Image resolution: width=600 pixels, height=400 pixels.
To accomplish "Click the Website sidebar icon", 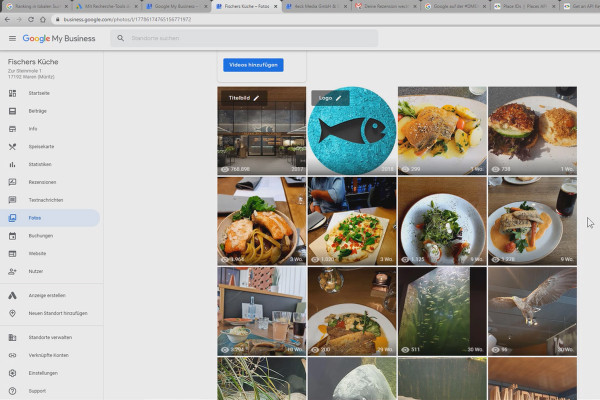I will click(12, 253).
